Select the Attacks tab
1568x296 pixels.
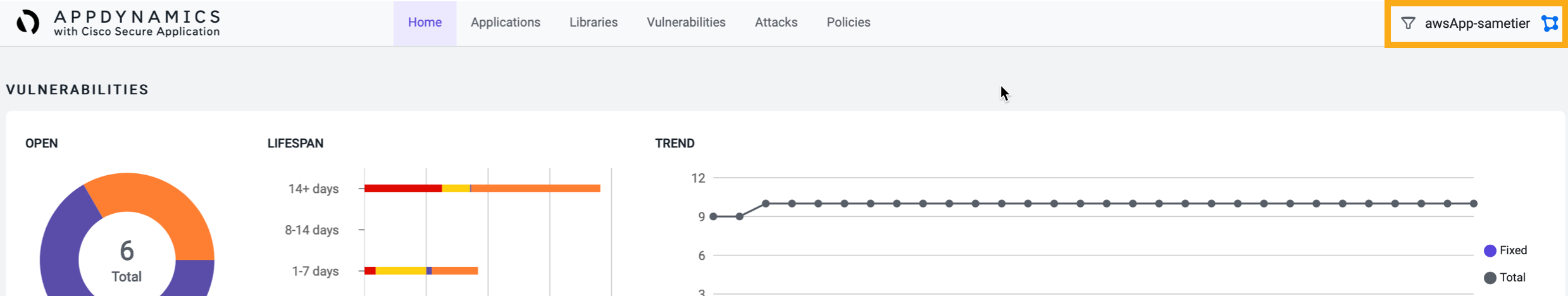[776, 23]
